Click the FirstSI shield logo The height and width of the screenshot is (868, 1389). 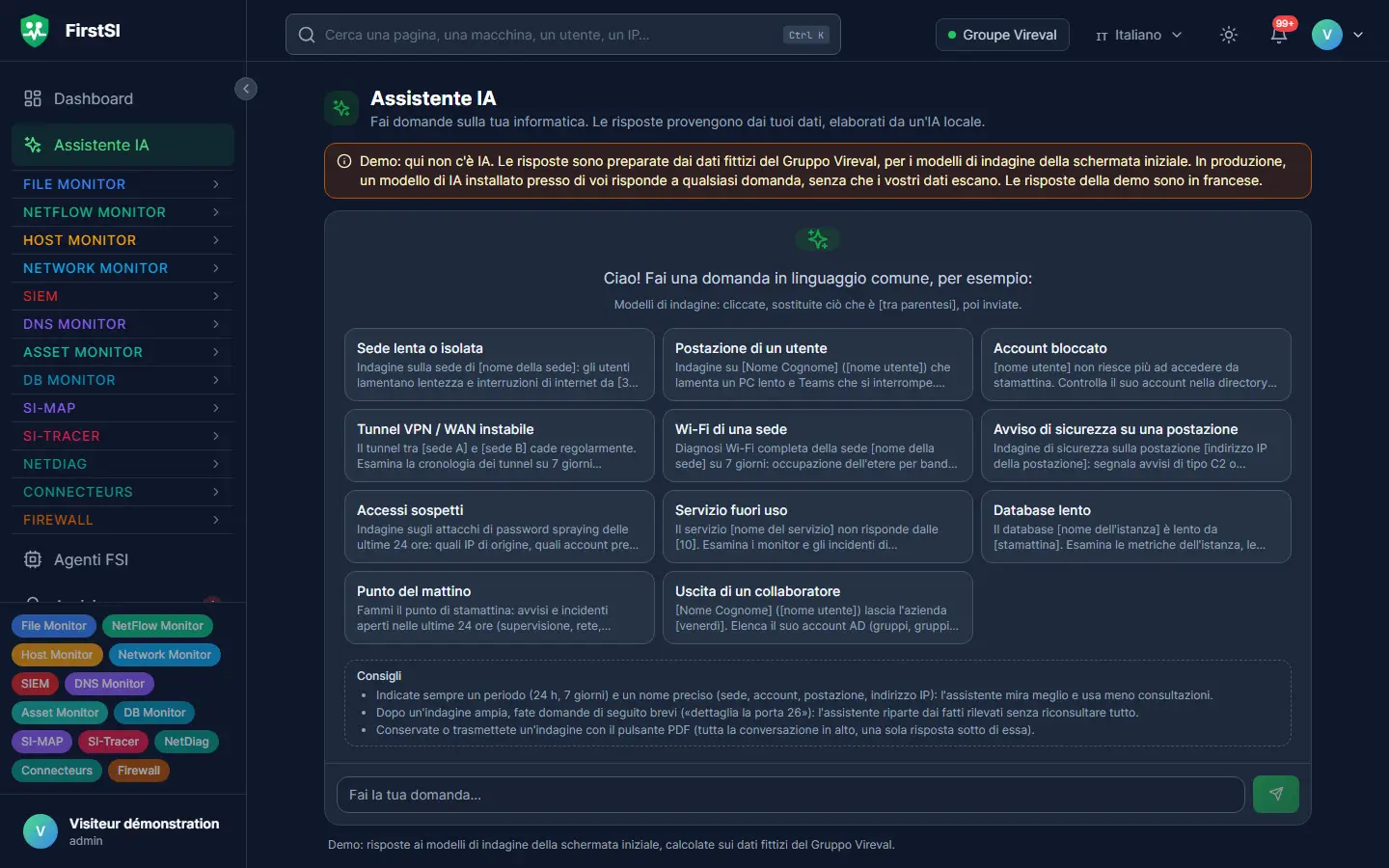coord(35,31)
